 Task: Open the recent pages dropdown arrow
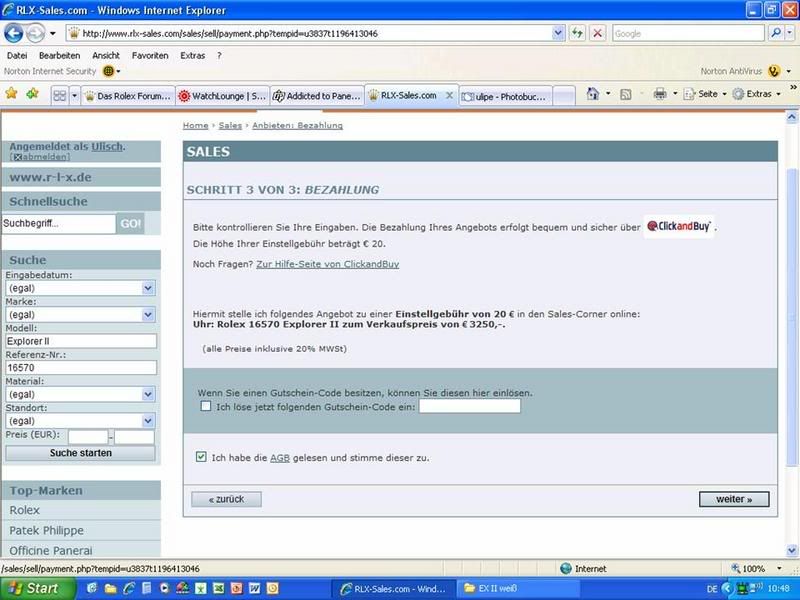(53, 34)
